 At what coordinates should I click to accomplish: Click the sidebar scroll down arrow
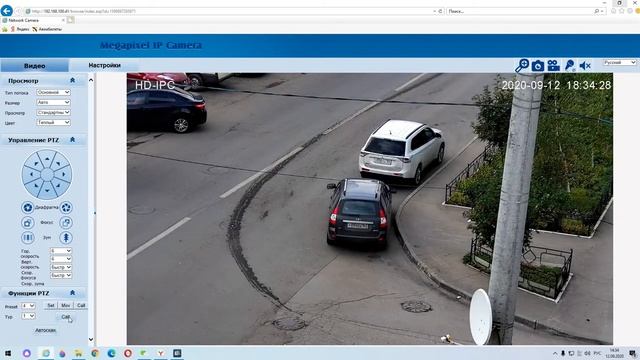(x=91, y=339)
